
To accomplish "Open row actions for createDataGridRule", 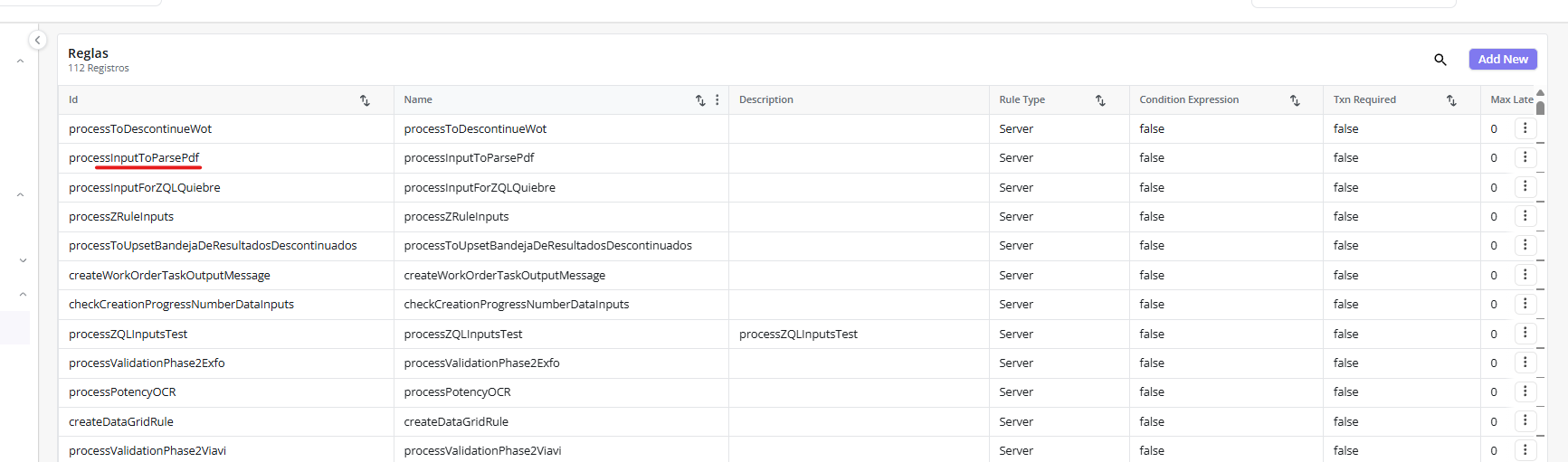I will (1525, 420).
